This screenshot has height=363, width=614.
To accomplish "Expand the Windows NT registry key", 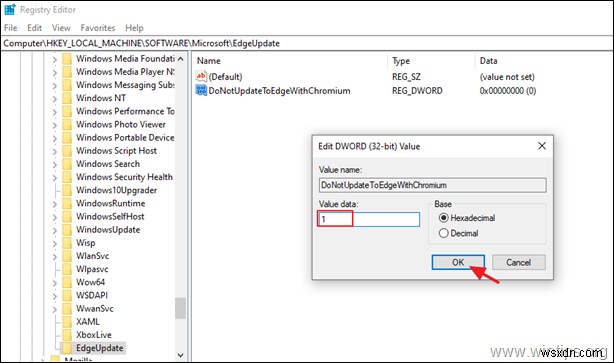I will 54,99.
